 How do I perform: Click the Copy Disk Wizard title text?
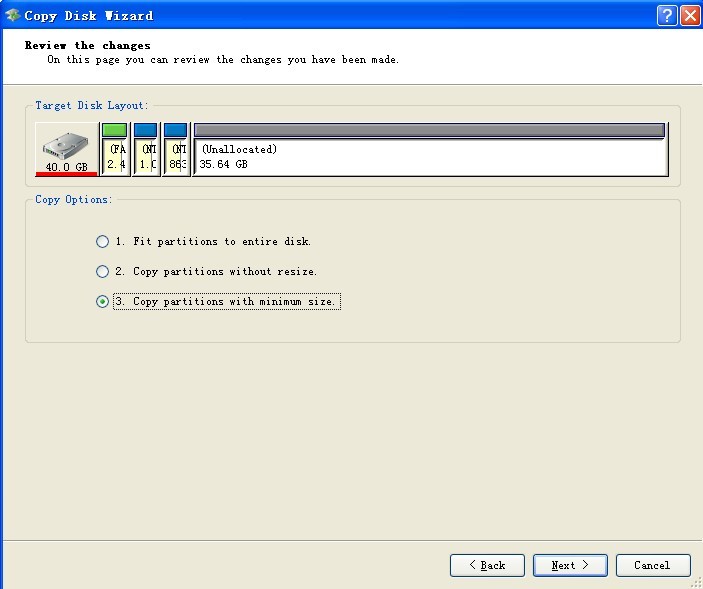(x=89, y=16)
